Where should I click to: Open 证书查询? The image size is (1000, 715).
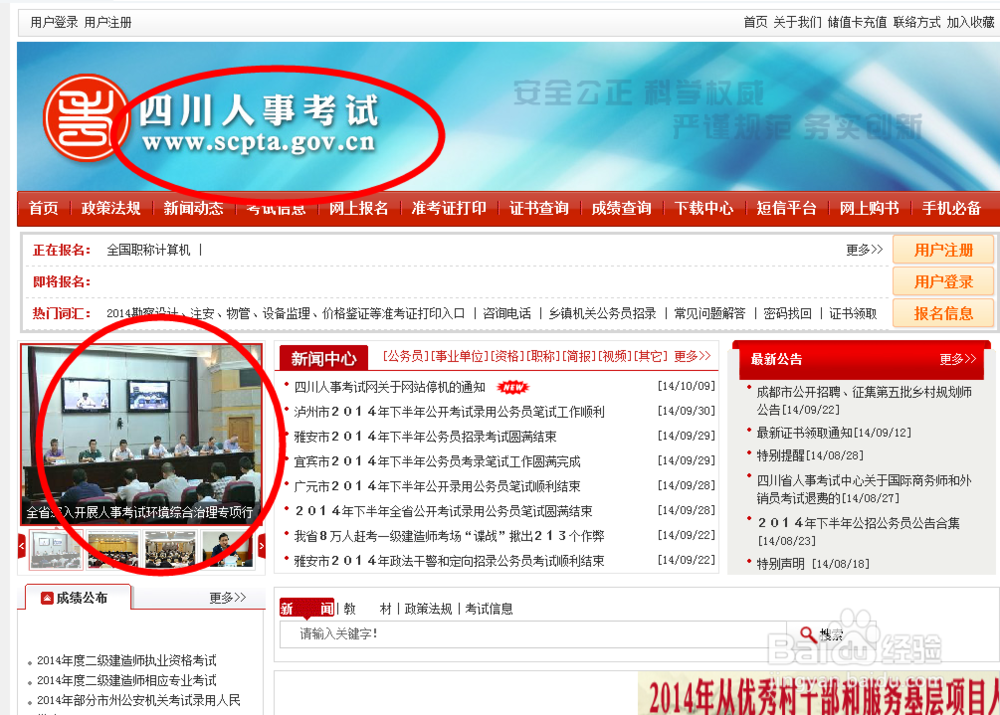(x=539, y=208)
